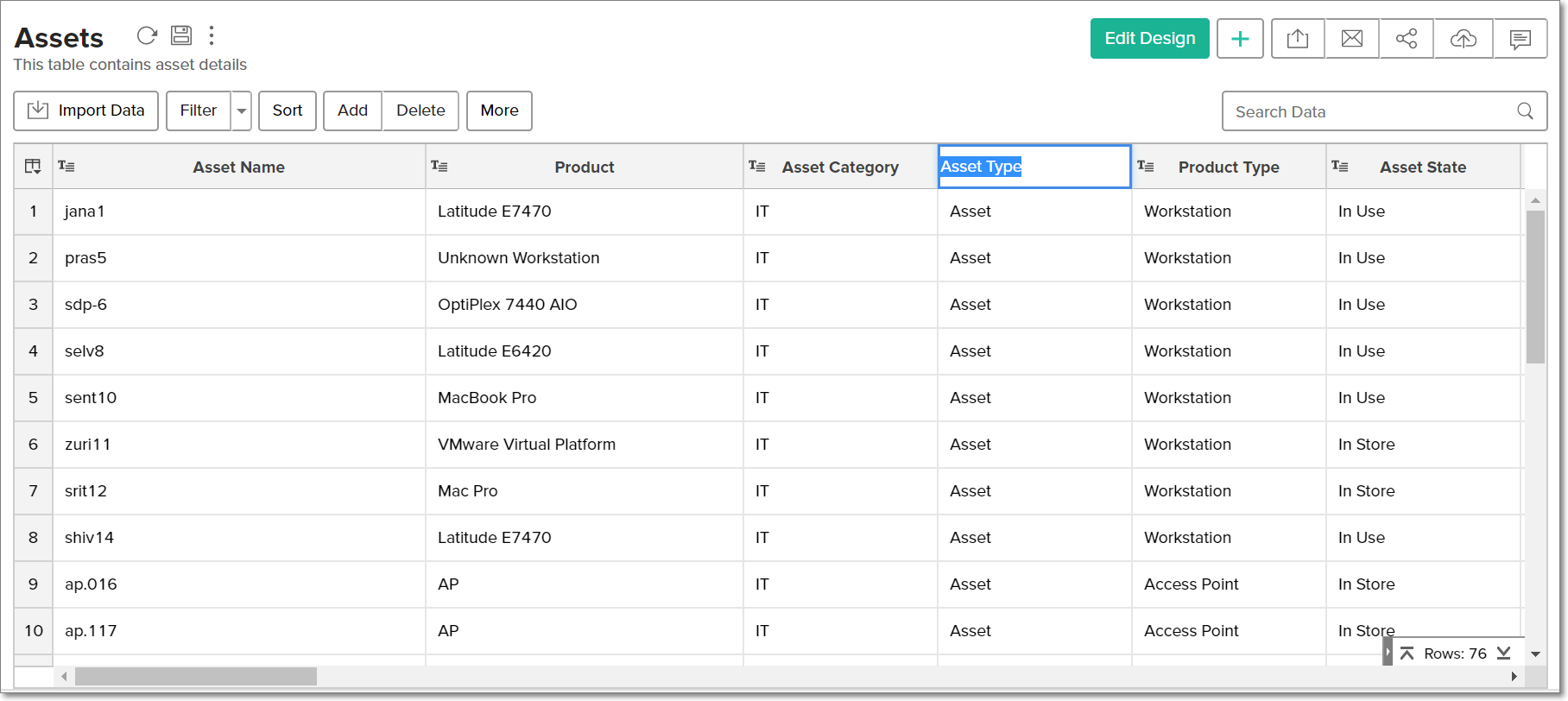Click the cell 'sdp-6'
Viewport: 1568px width, 701px height.
point(239,305)
